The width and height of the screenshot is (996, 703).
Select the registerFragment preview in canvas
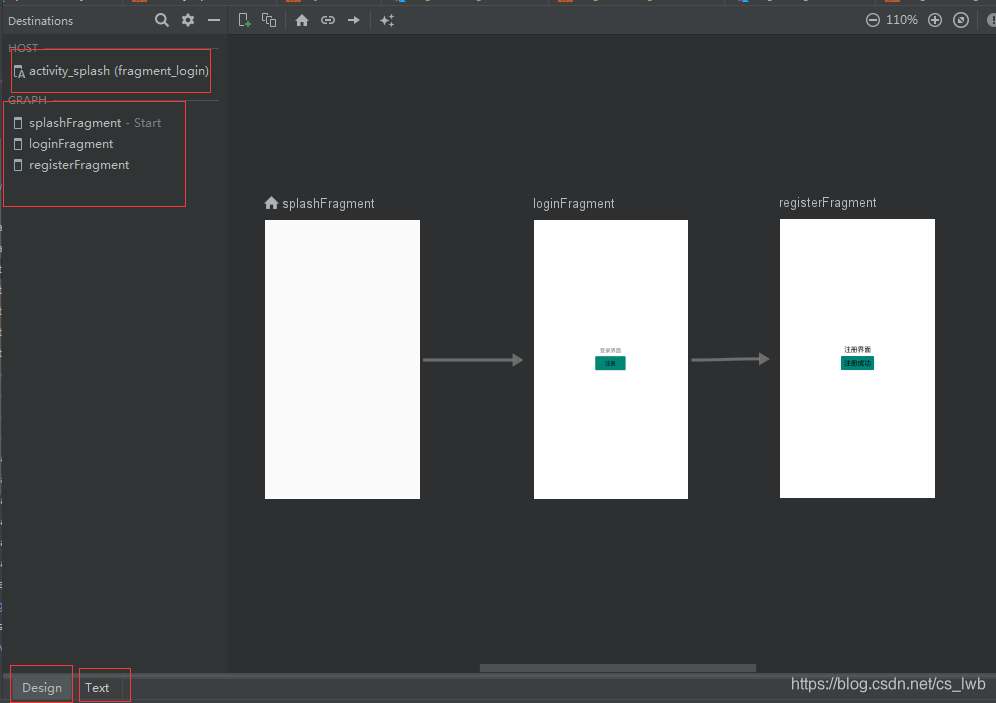(857, 358)
